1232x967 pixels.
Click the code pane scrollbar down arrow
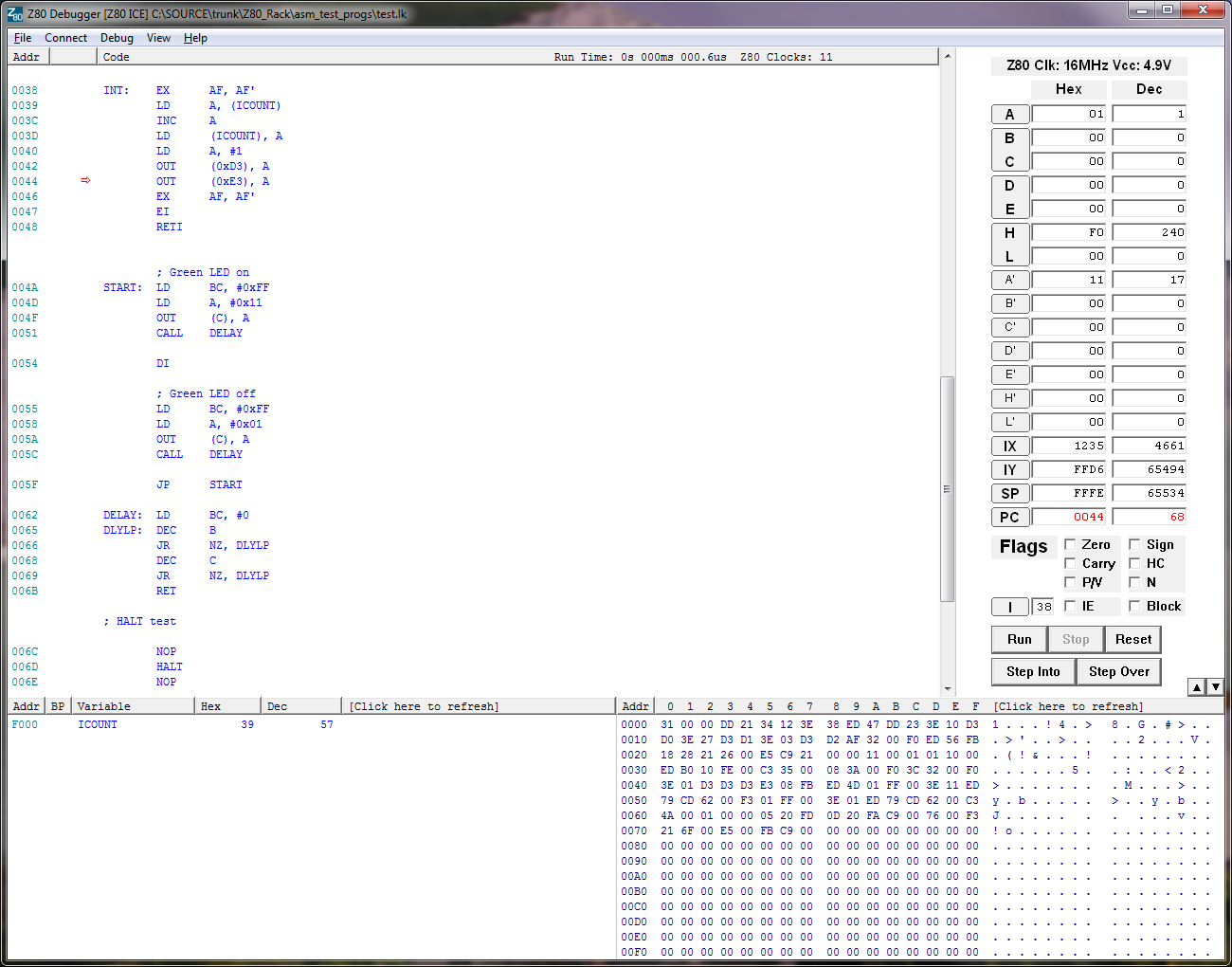(x=947, y=689)
